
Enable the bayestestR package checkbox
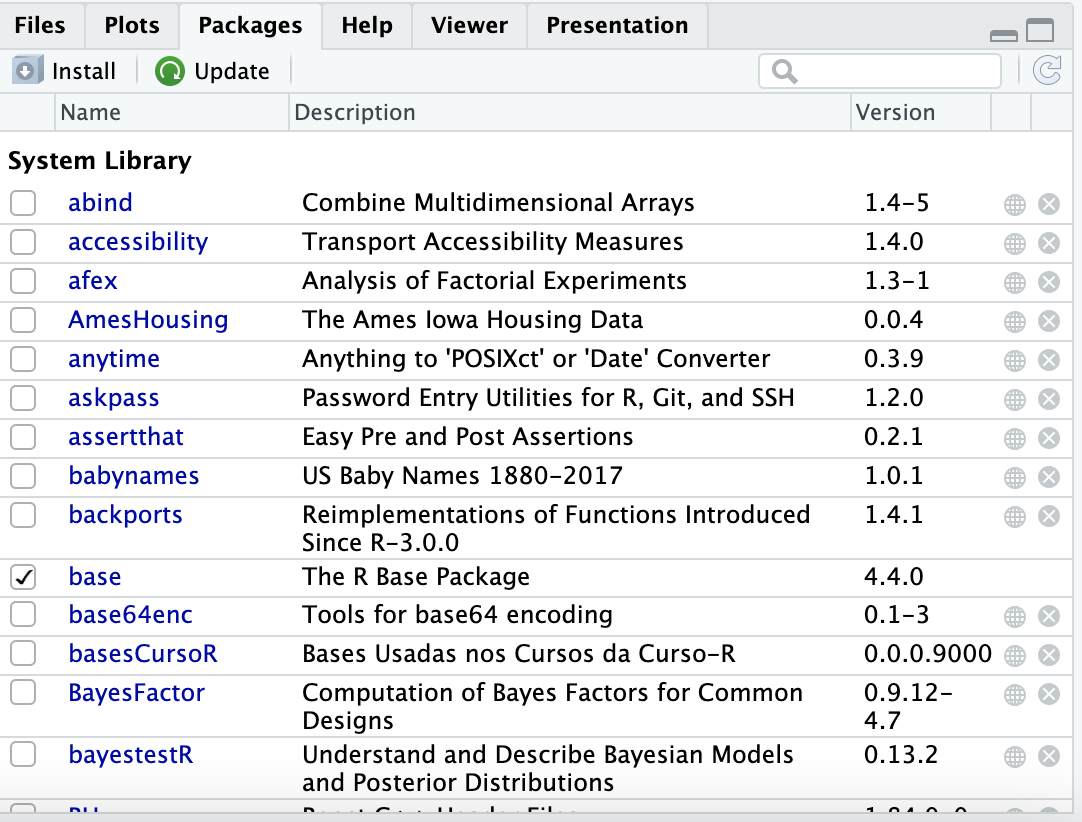point(23,755)
